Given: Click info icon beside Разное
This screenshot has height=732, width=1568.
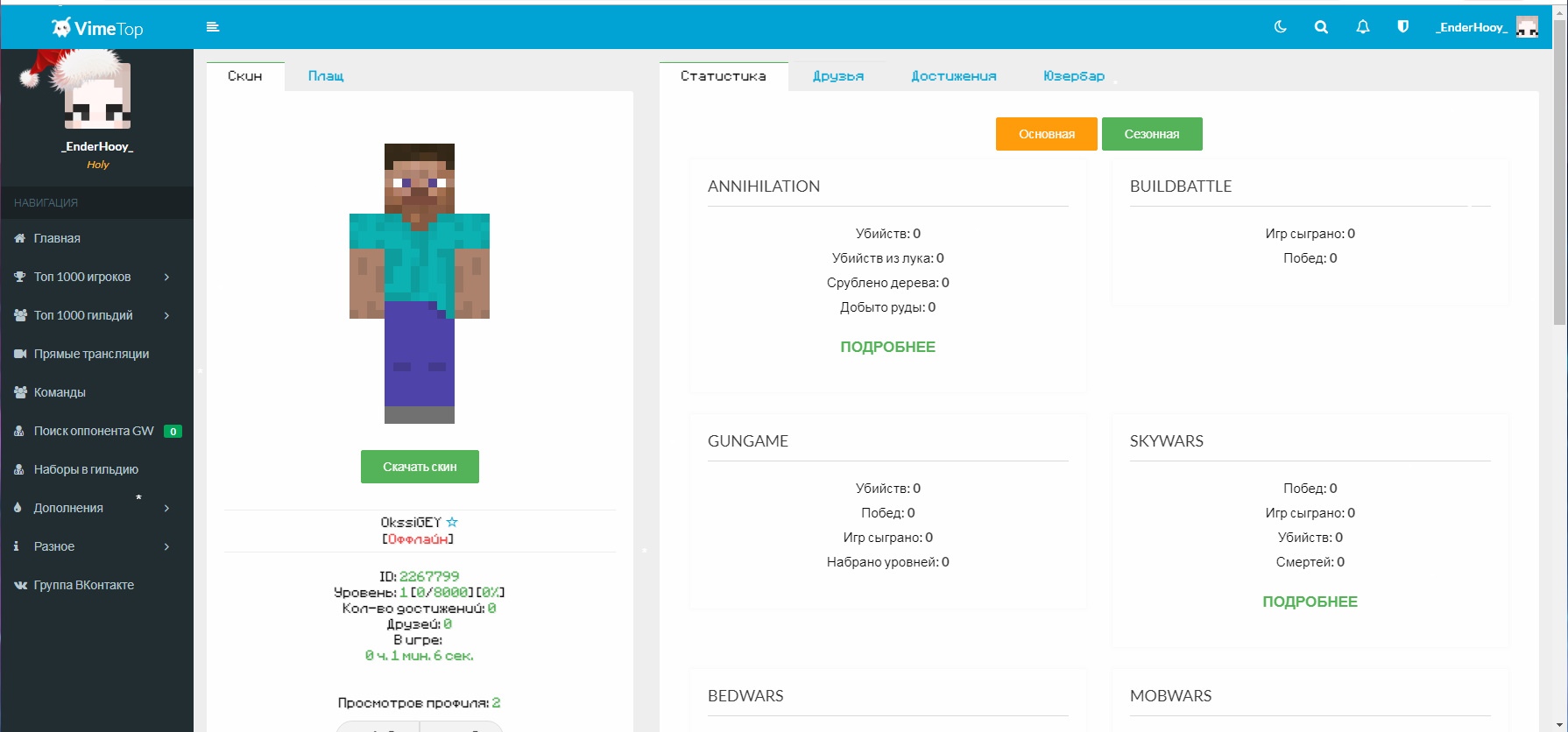Looking at the screenshot, I should [x=17, y=546].
